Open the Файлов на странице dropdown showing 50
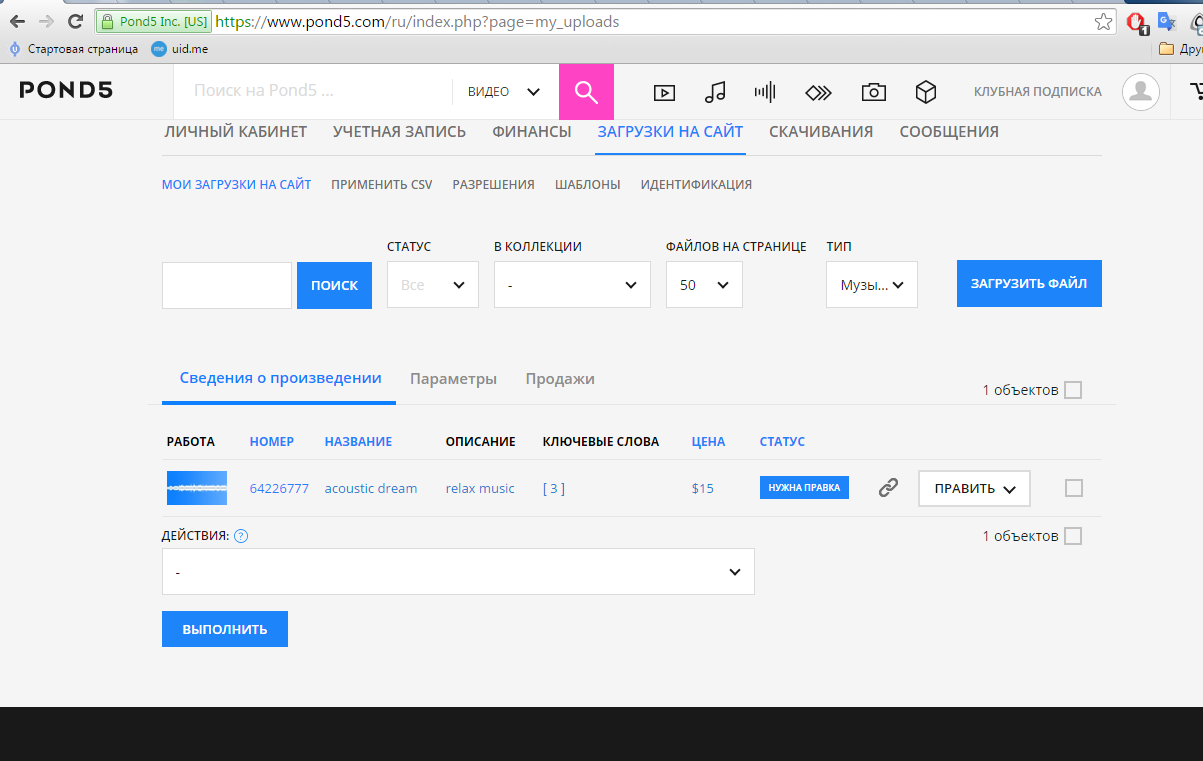 coord(704,285)
